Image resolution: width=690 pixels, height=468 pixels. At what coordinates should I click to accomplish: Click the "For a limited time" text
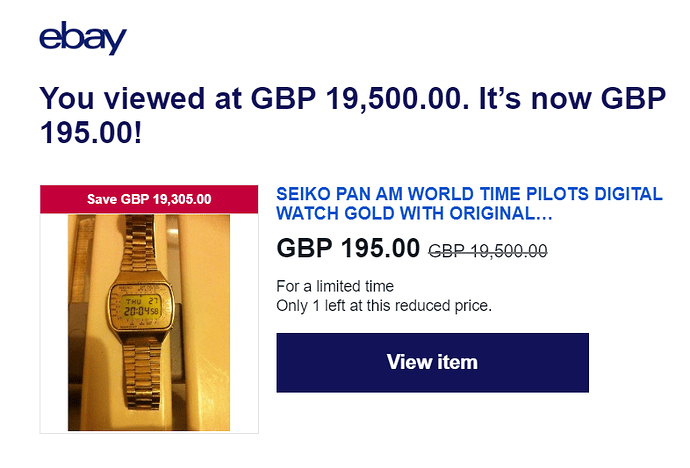coord(335,286)
